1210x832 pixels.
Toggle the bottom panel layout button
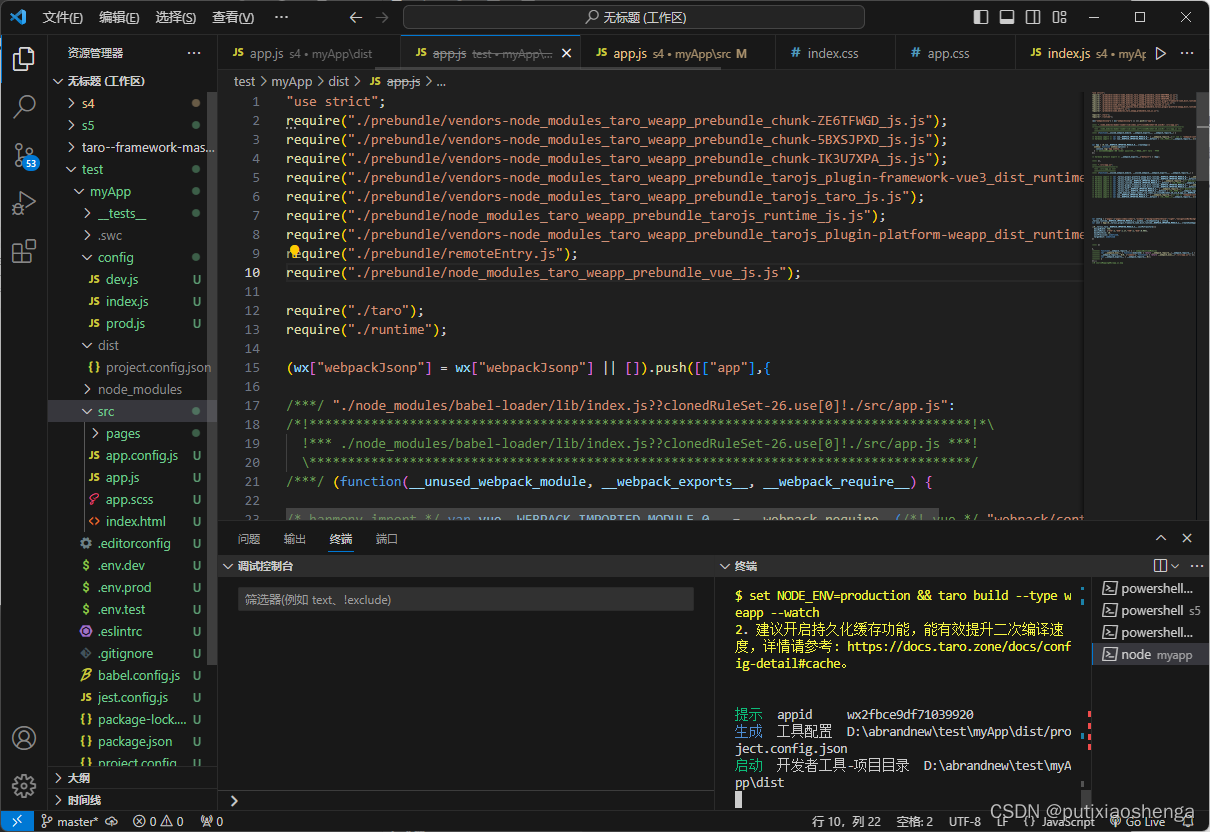coord(1007,17)
